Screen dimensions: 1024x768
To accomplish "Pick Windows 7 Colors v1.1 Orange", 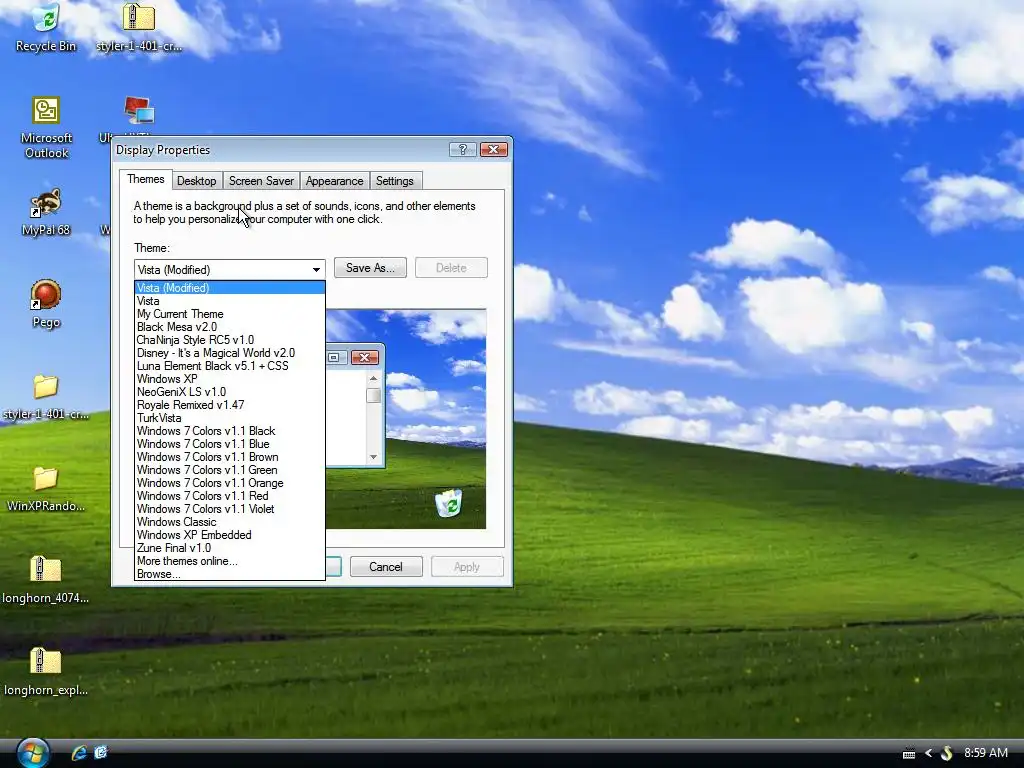I will (230, 483).
